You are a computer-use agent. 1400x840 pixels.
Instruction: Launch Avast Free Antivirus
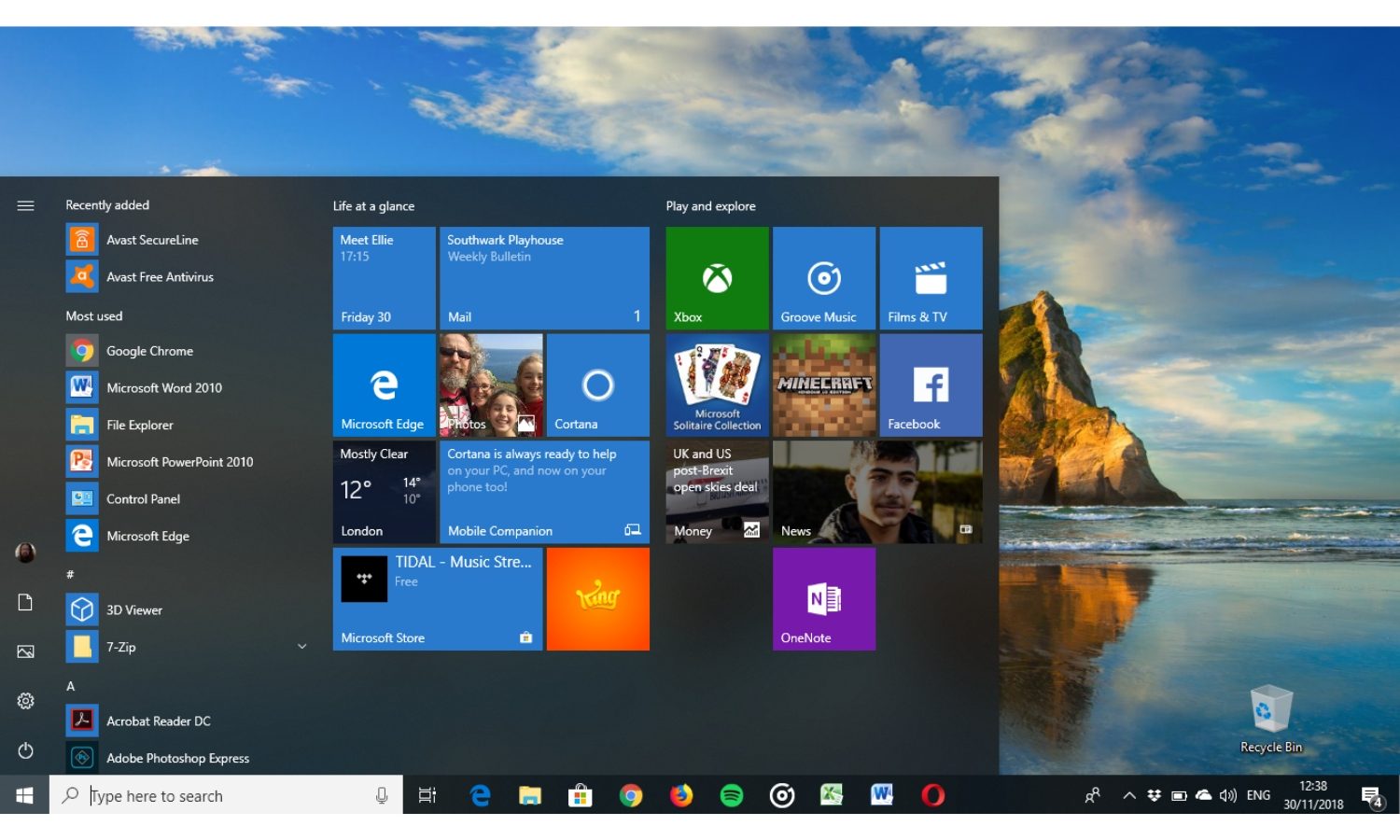pos(187,277)
